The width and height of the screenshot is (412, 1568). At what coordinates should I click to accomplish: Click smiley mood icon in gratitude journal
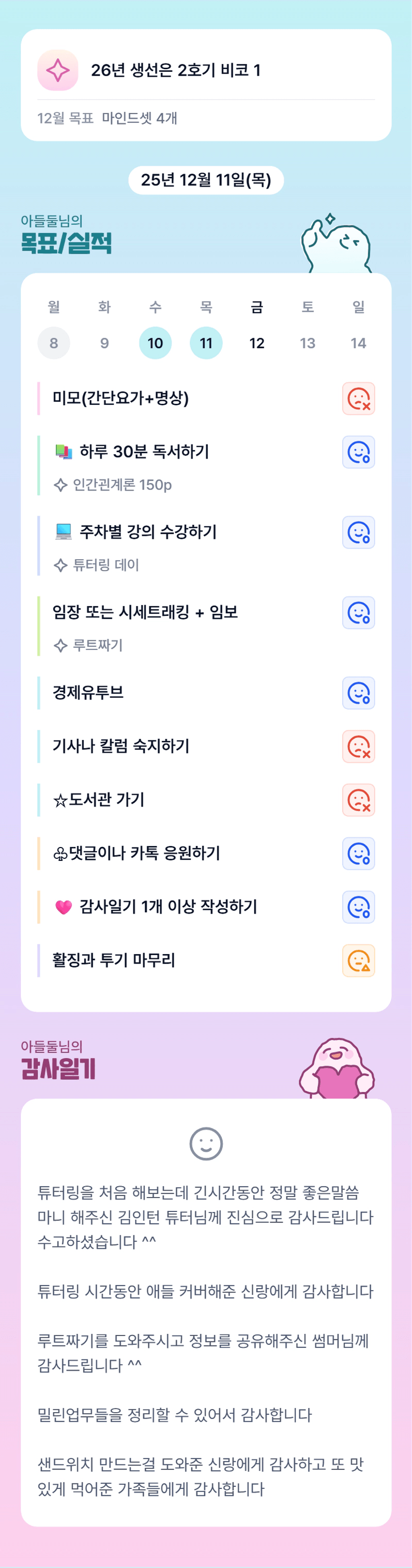[x=206, y=1144]
